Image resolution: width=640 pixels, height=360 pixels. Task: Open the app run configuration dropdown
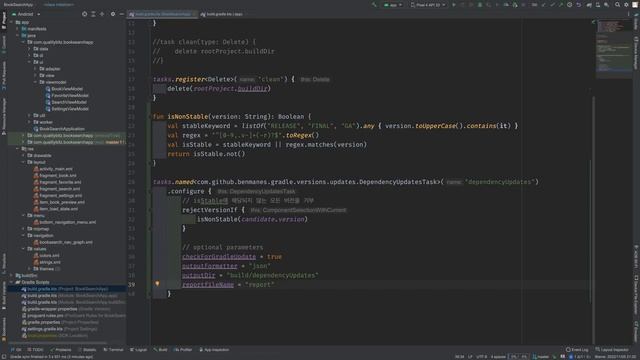[x=393, y=5]
